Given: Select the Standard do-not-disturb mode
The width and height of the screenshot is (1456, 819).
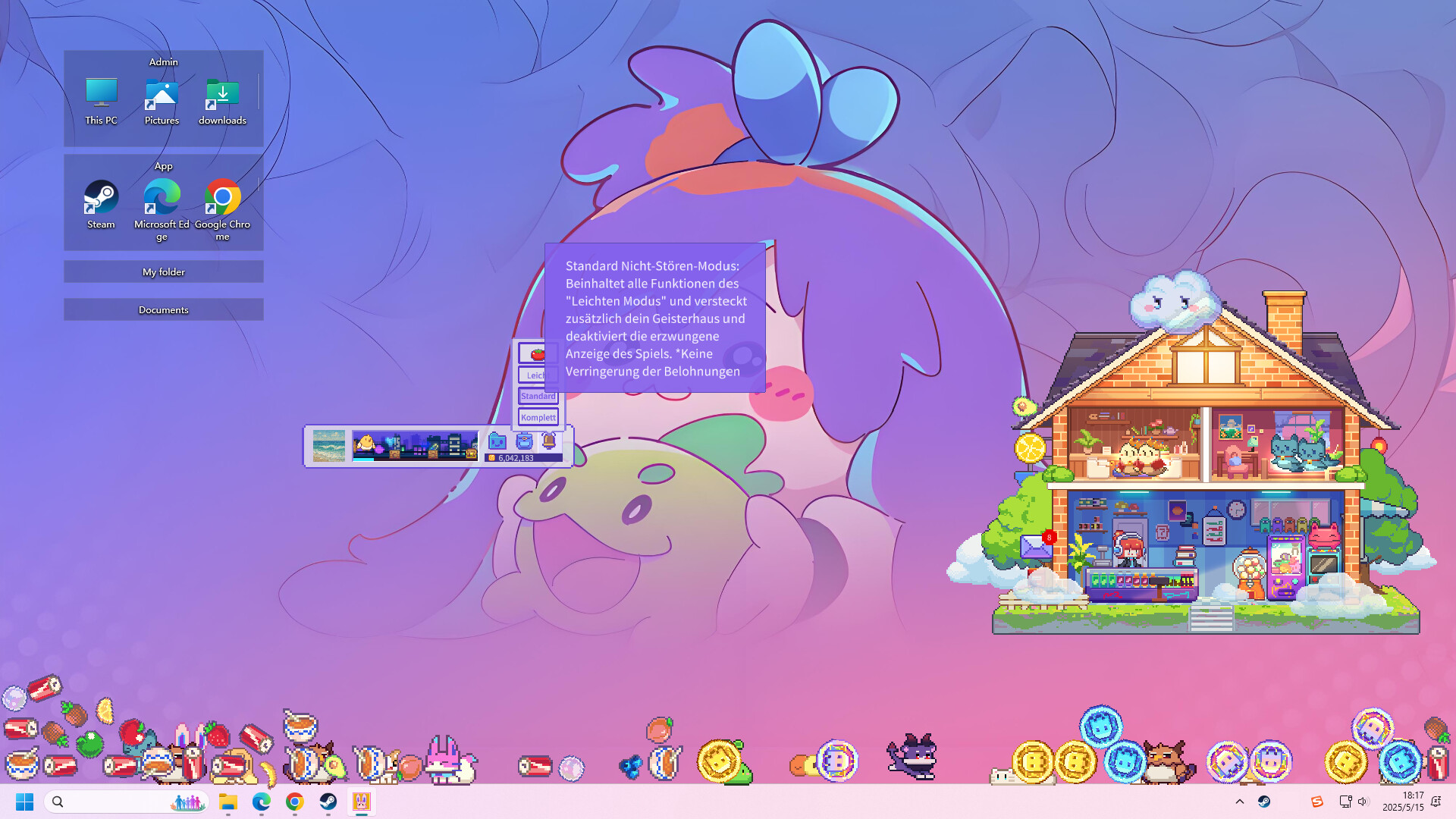Looking at the screenshot, I should [538, 396].
